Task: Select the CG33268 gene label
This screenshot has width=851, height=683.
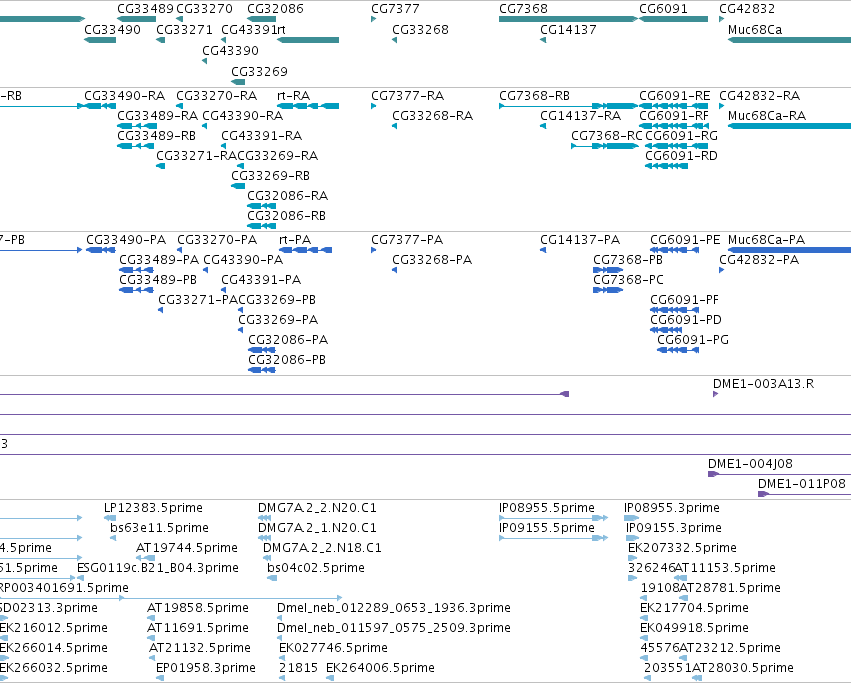Action: 421,29
